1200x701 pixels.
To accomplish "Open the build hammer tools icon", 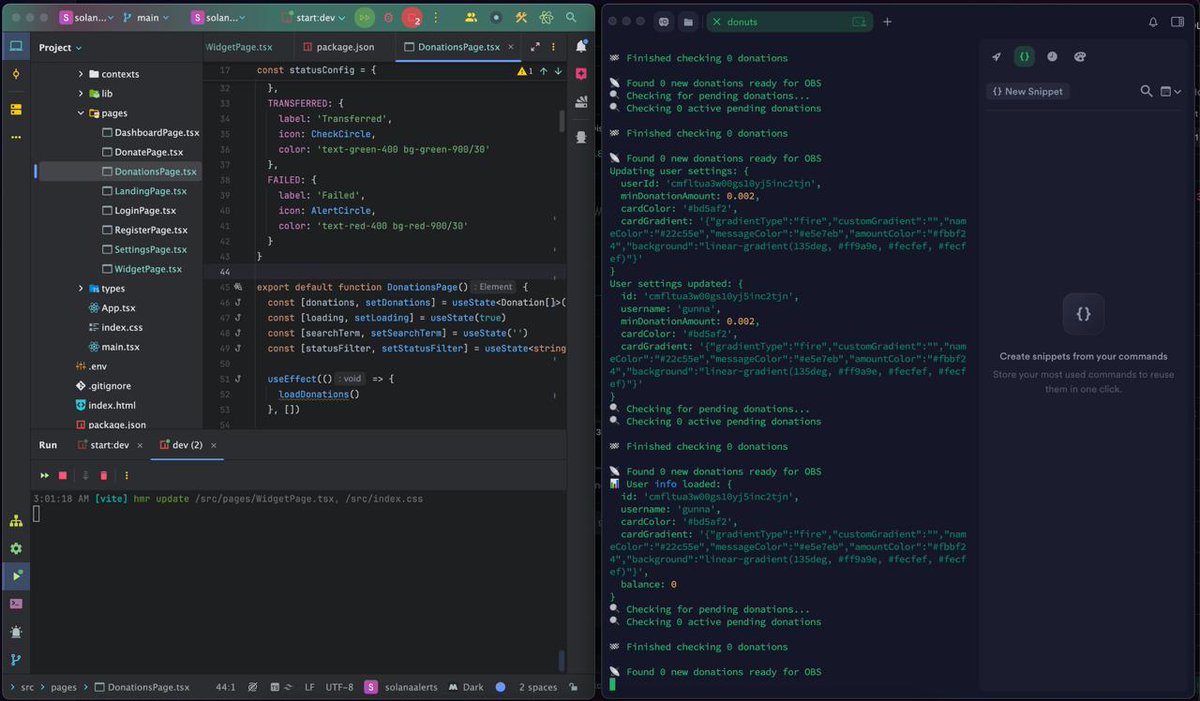I will pos(521,18).
